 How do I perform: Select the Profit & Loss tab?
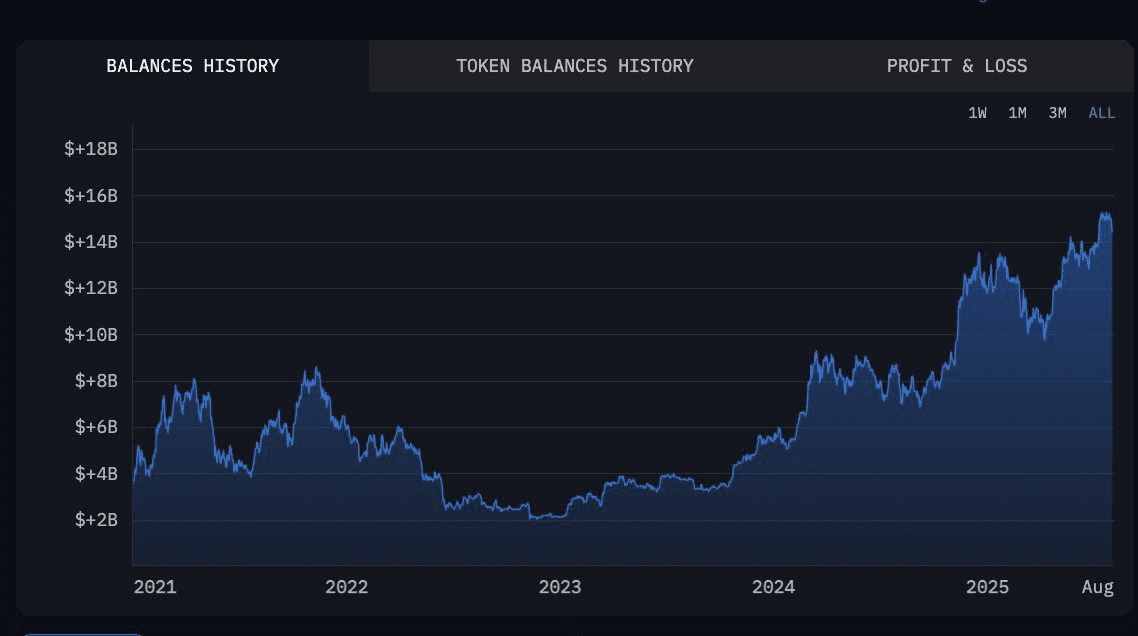tap(956, 66)
